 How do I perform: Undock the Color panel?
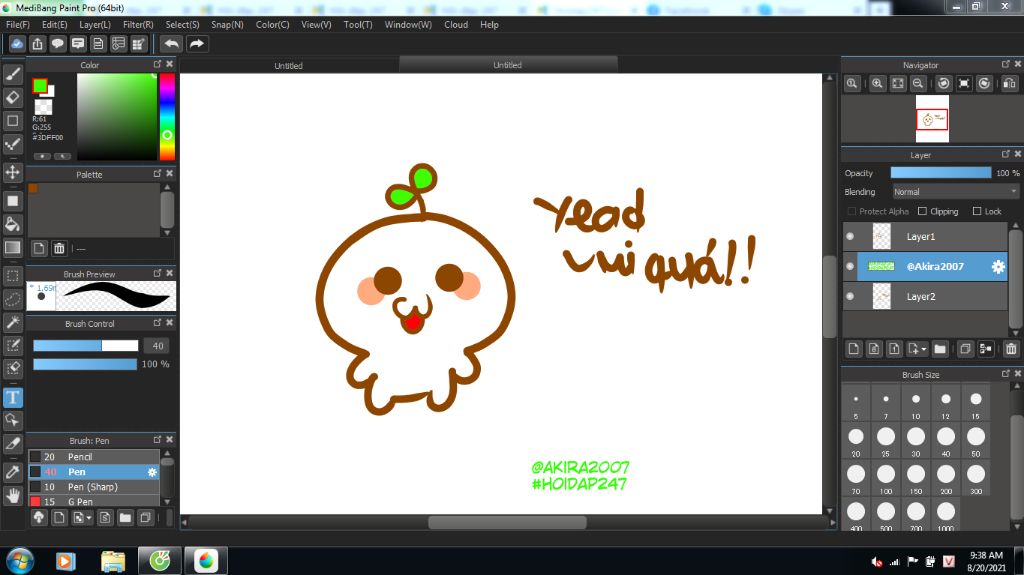click(157, 64)
